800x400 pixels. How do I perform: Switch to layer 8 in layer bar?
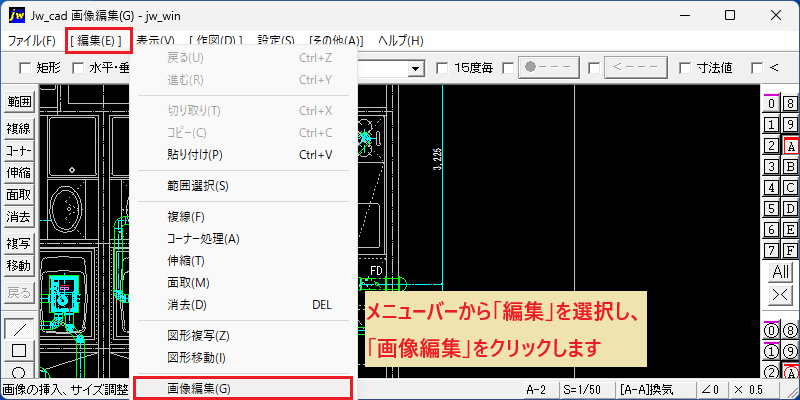(x=790, y=104)
